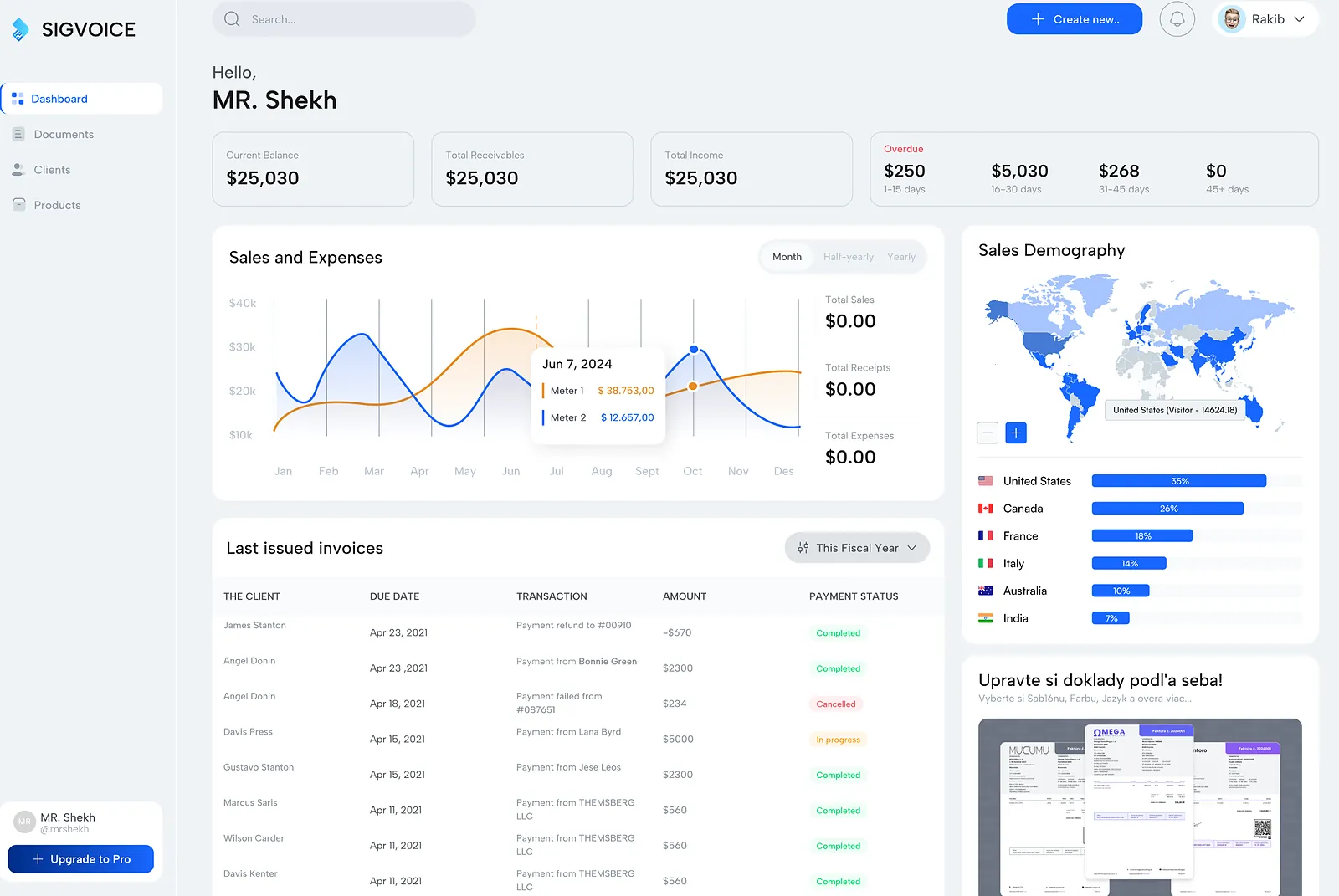This screenshot has height=896, width=1339.
Task: Switch chart to Yearly
Action: [x=901, y=257]
